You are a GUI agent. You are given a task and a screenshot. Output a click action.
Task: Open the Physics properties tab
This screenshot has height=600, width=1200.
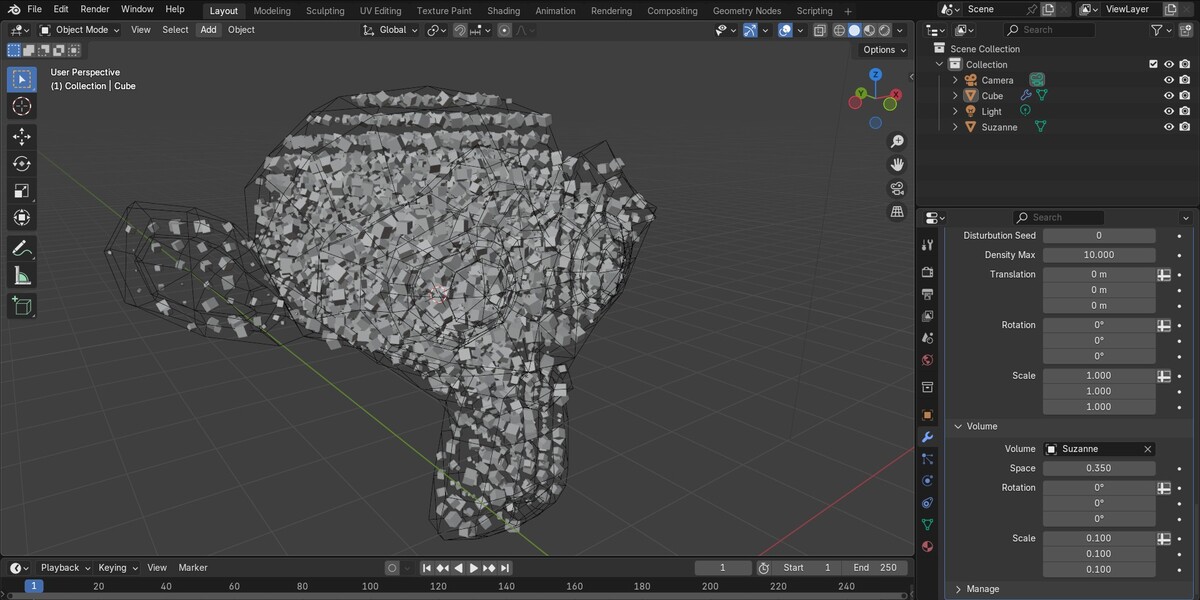click(927, 481)
